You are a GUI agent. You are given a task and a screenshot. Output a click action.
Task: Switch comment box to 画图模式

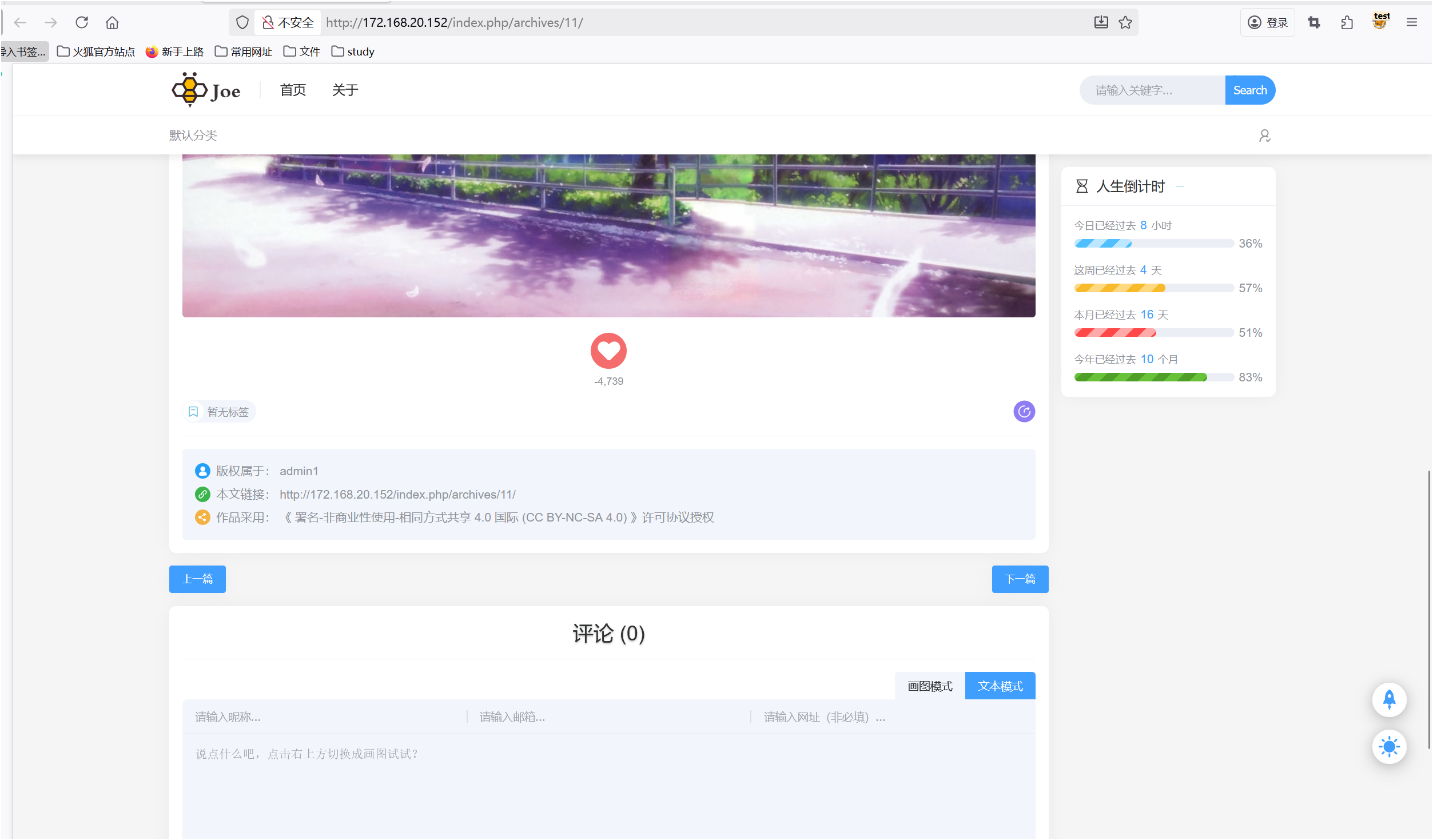click(930, 686)
